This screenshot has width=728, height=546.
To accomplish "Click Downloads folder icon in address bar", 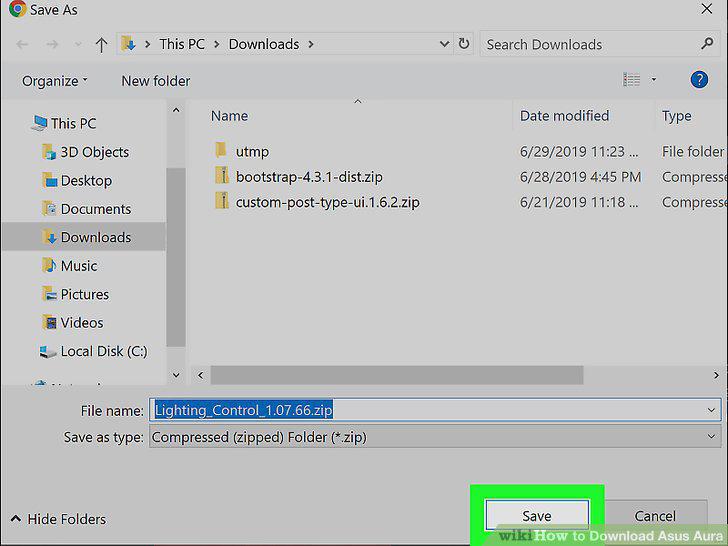I will pos(128,44).
